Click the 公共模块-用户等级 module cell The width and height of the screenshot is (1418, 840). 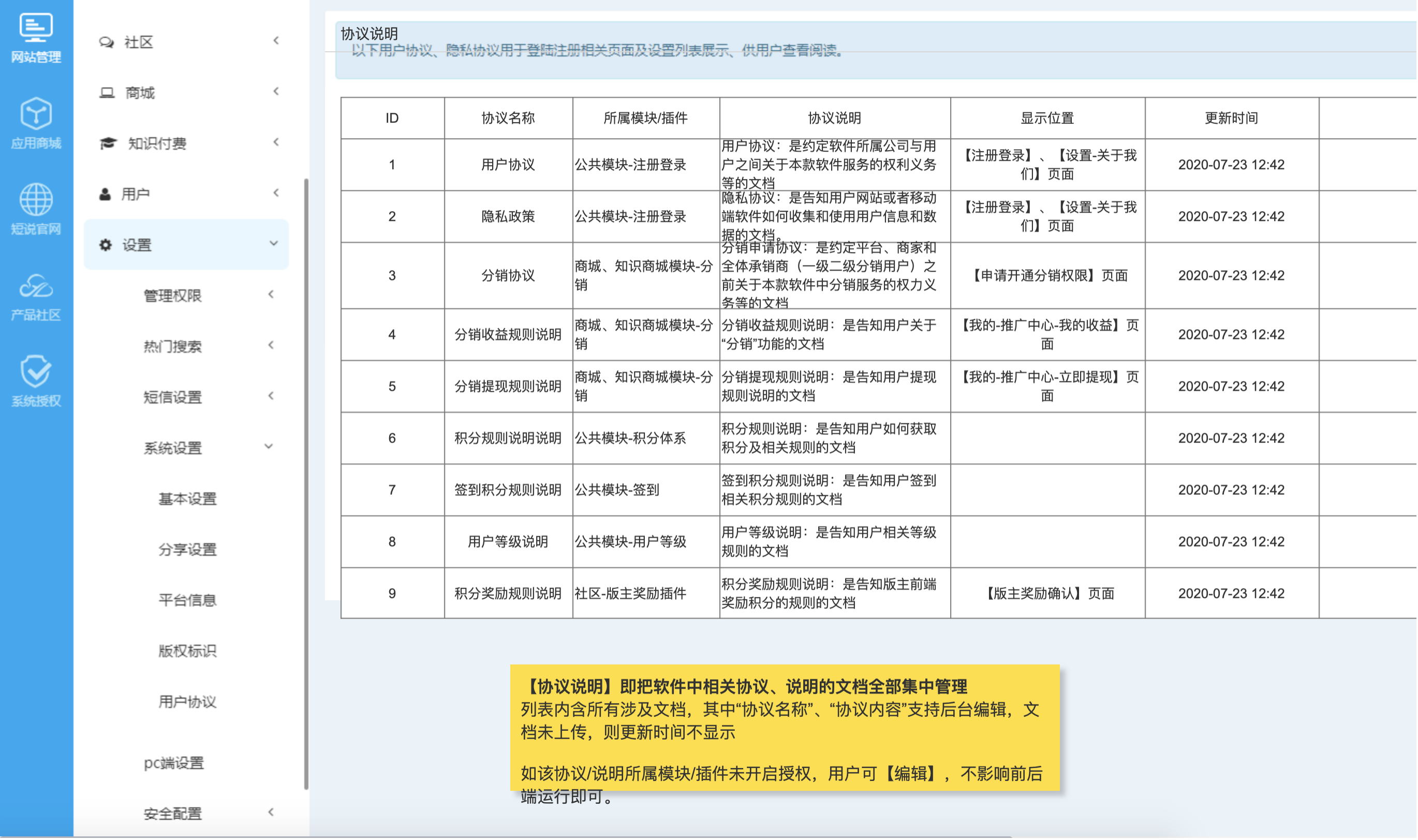[x=646, y=542]
